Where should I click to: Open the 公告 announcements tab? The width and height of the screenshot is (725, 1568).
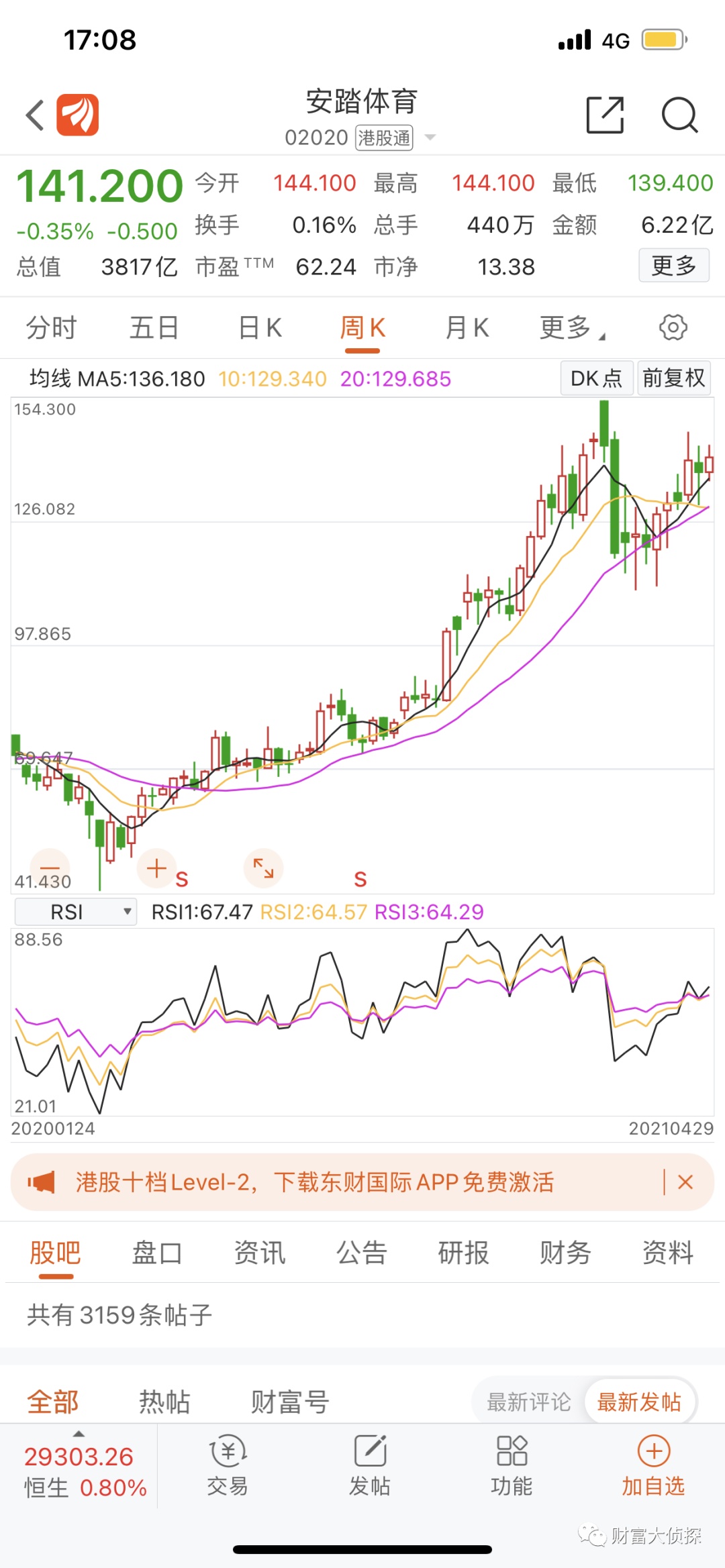click(x=362, y=1253)
